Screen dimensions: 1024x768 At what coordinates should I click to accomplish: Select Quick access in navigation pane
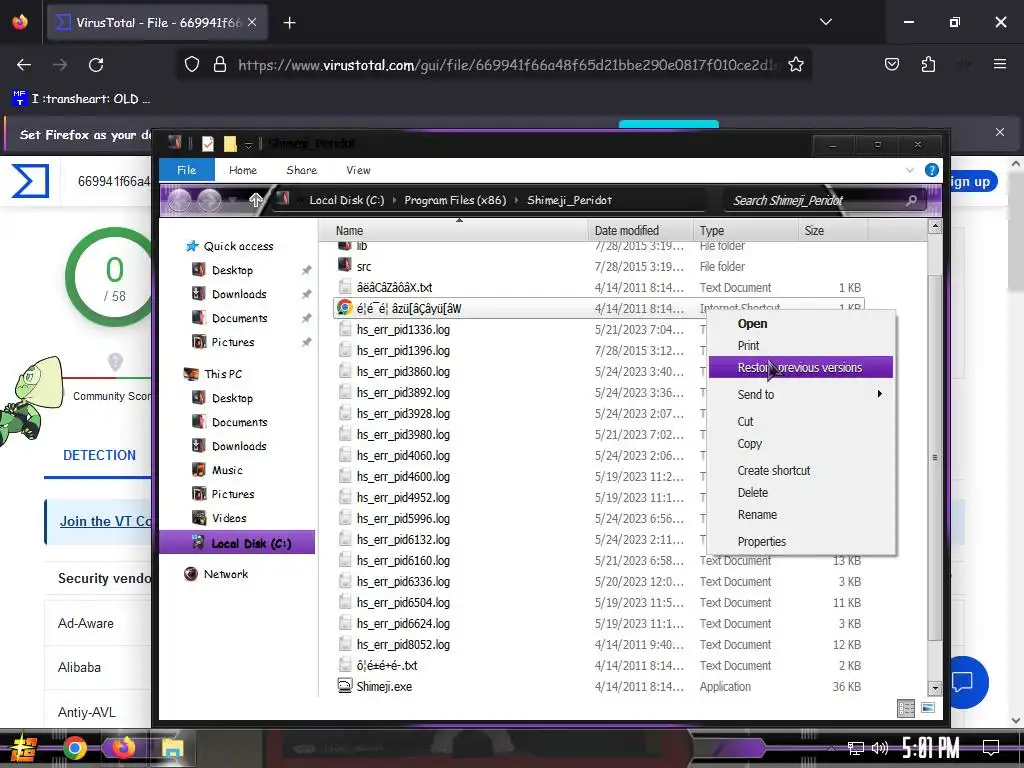[x=238, y=246]
